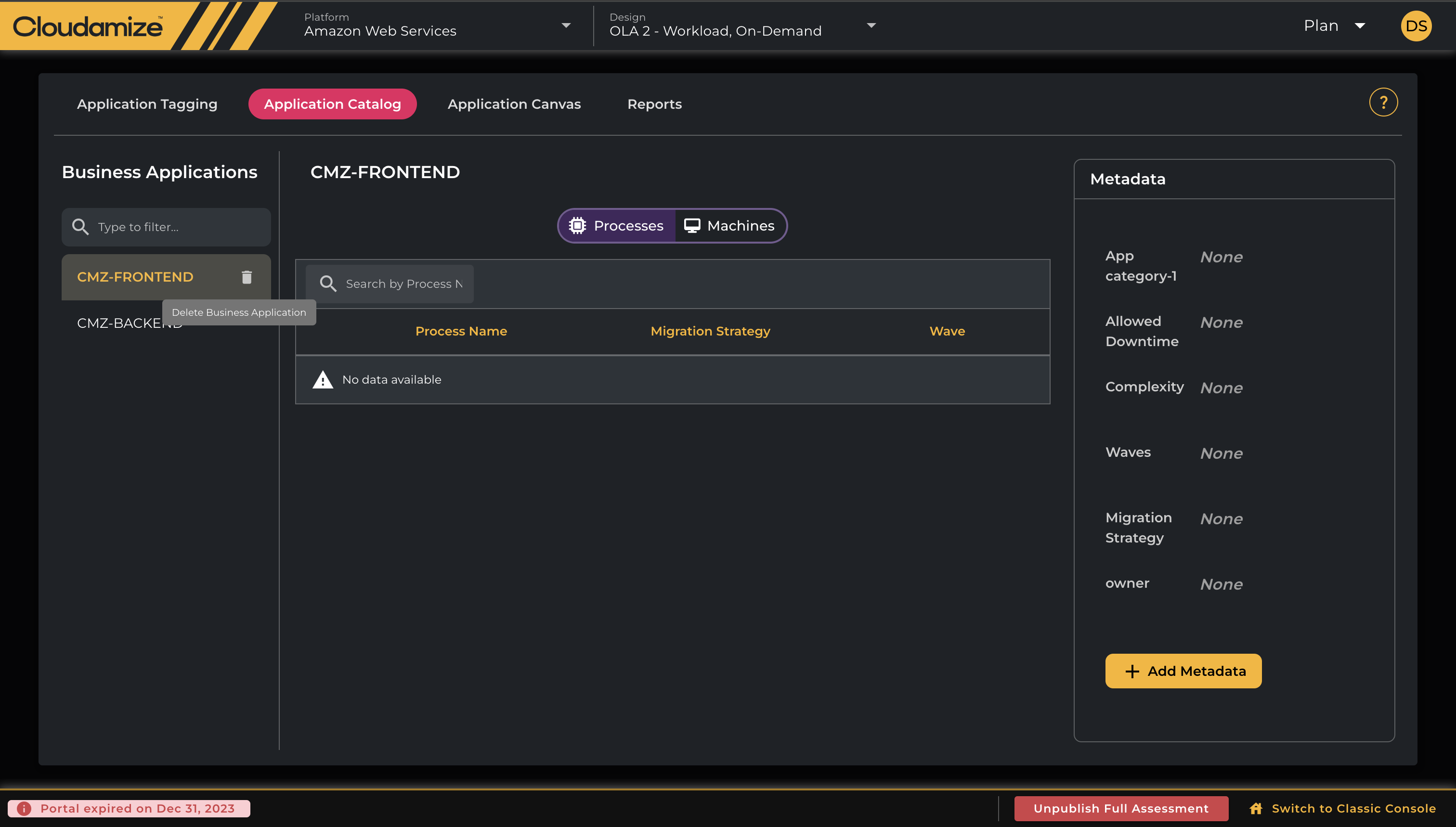Click the Cloudamize logo
This screenshot has height=827, width=1456.
click(88, 26)
